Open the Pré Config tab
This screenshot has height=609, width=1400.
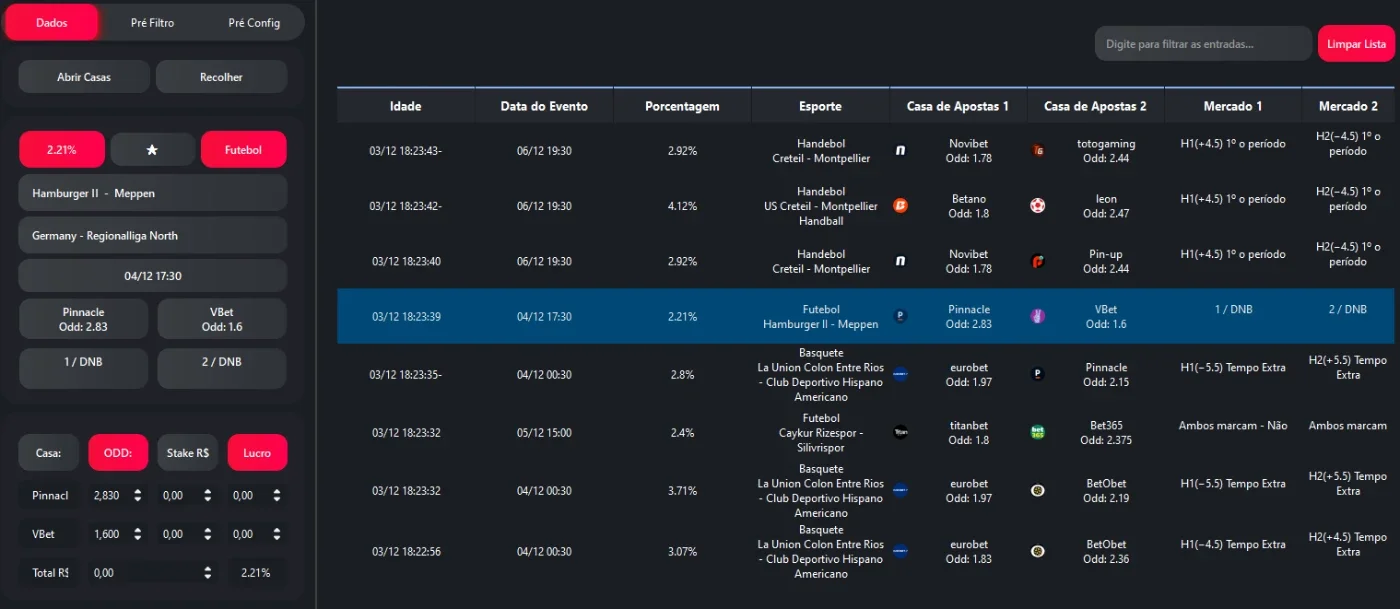point(254,22)
